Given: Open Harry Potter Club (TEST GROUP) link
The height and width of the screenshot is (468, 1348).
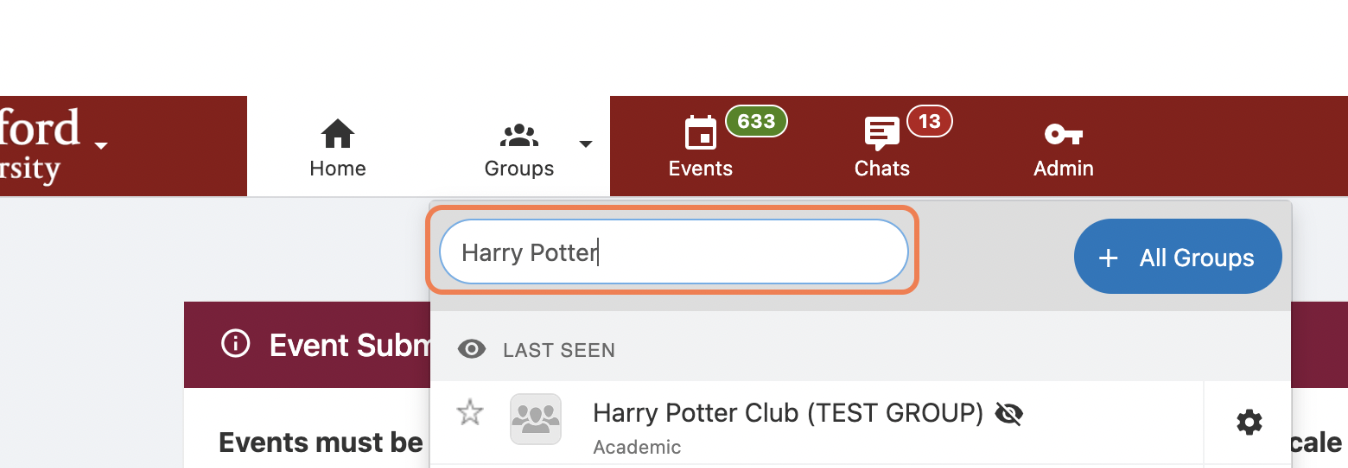Looking at the screenshot, I should pyautogui.click(x=788, y=413).
